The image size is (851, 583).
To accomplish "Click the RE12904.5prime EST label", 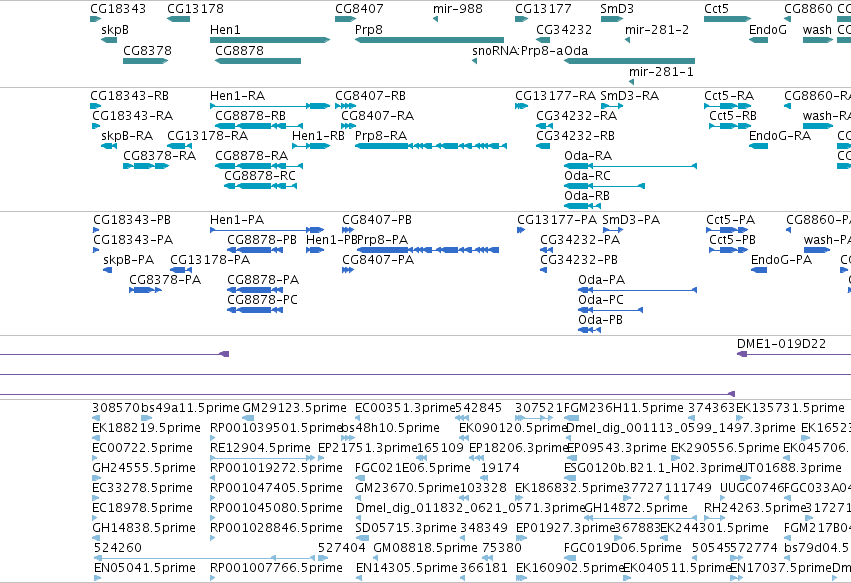I will (x=261, y=448).
